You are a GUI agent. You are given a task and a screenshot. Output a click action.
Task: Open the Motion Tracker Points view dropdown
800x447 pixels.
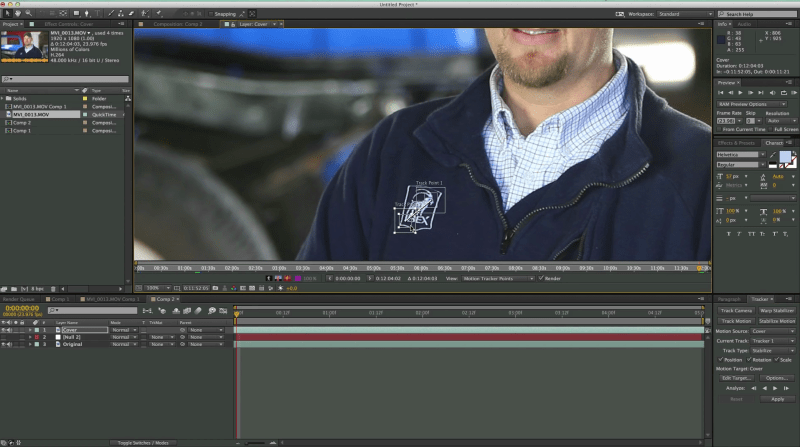pyautogui.click(x=498, y=279)
